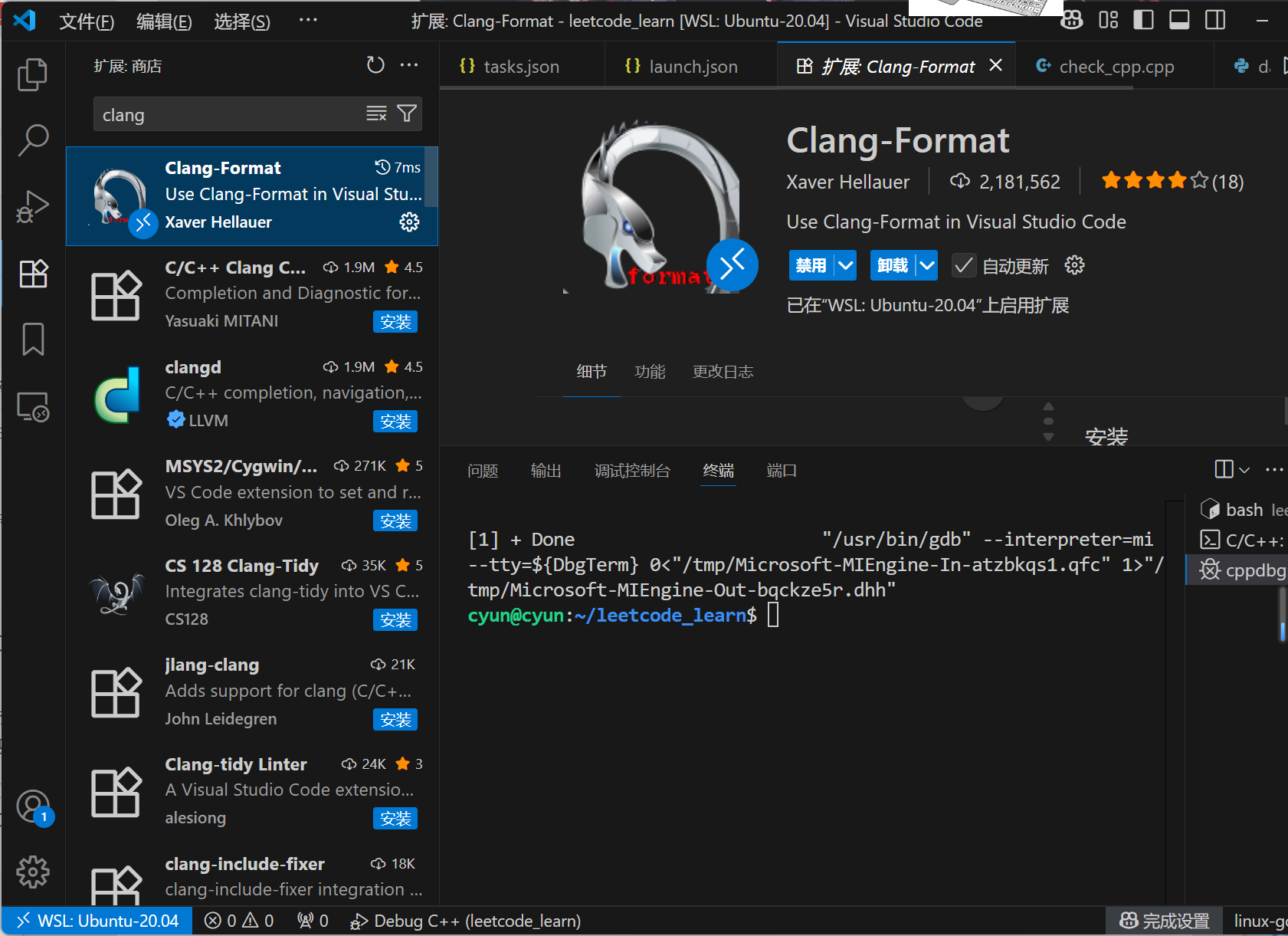Toggle secondary side bar visibility

tap(1215, 20)
